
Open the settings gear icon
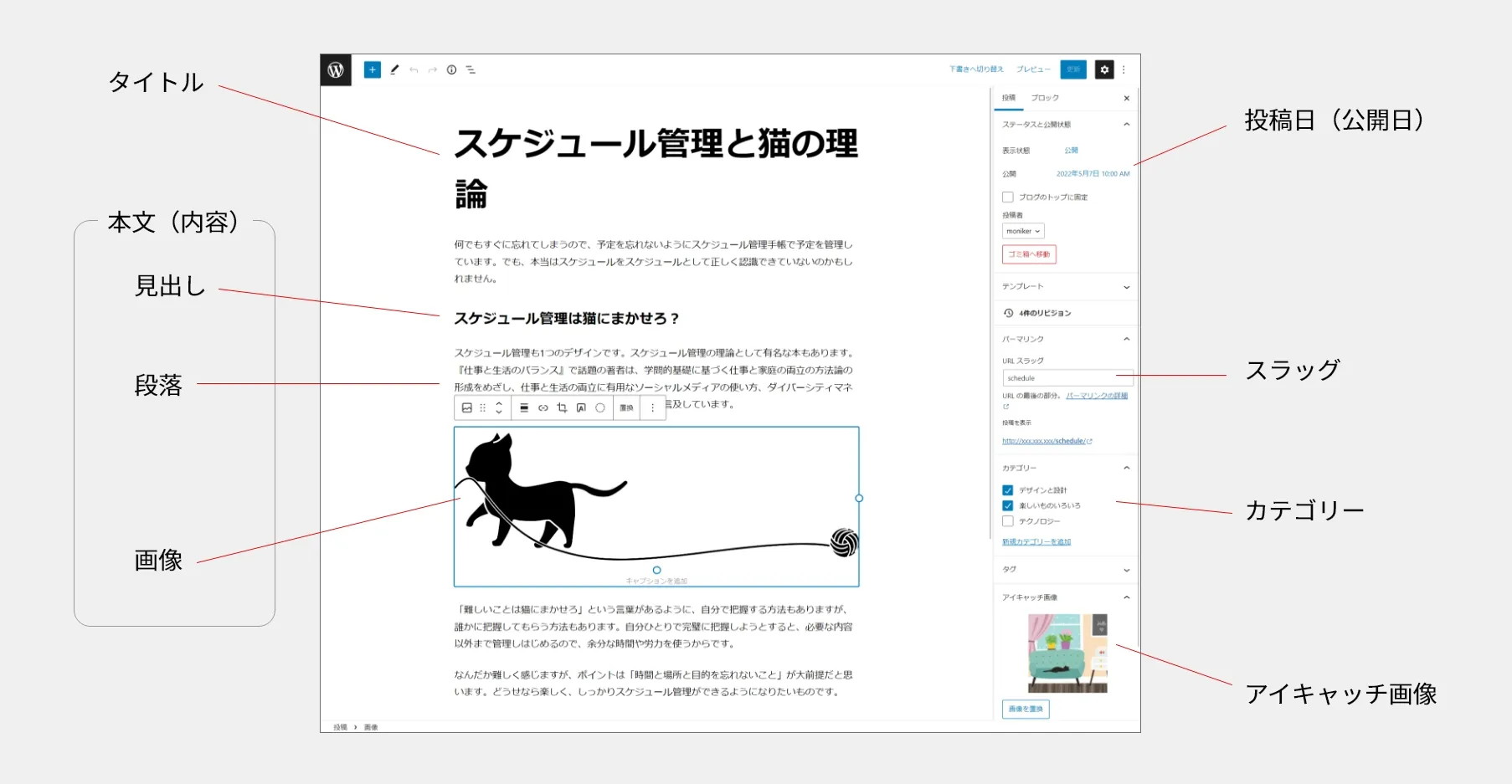coord(1104,69)
